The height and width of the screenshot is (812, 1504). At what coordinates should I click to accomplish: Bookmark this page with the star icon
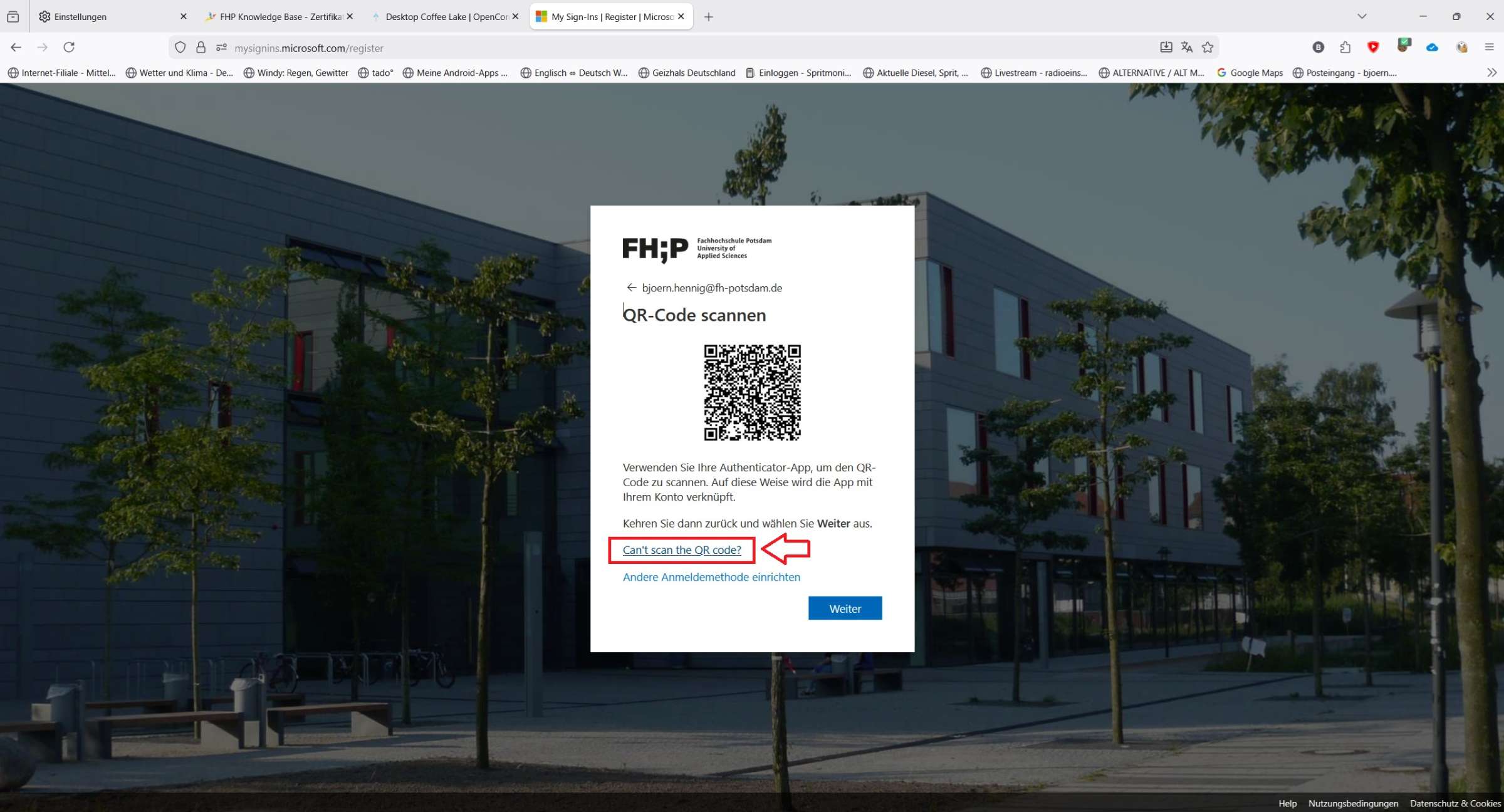click(x=1208, y=48)
